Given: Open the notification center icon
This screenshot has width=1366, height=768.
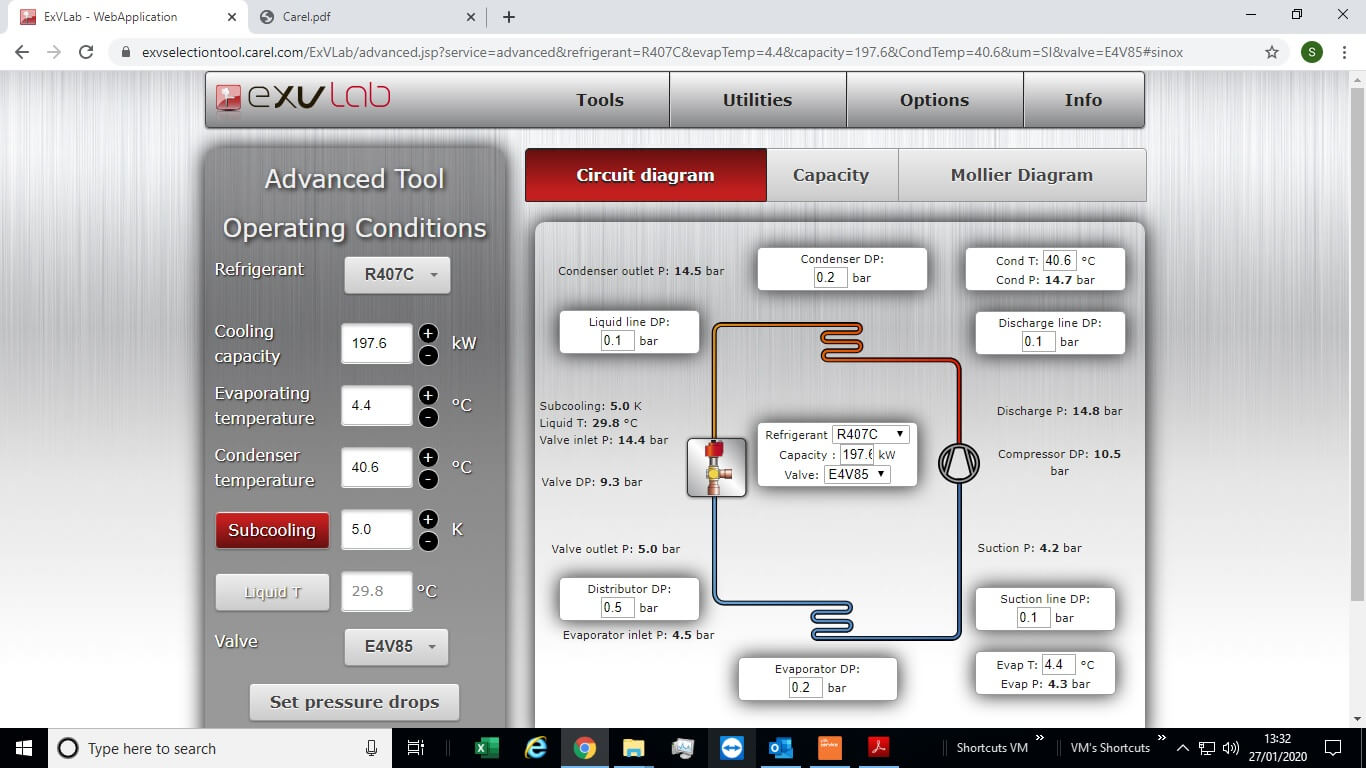Looking at the screenshot, I should click(1332, 748).
